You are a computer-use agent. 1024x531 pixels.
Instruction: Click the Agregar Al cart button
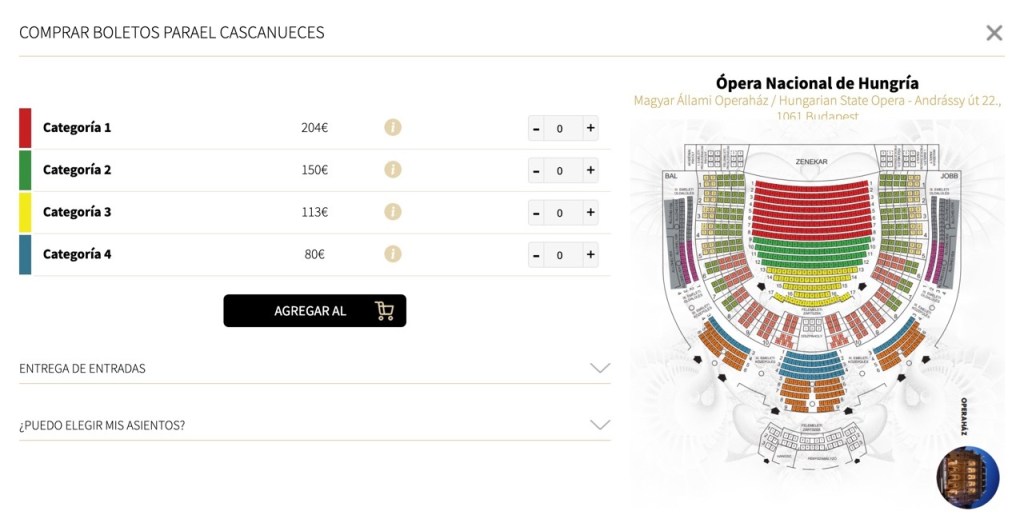pyautogui.click(x=314, y=311)
